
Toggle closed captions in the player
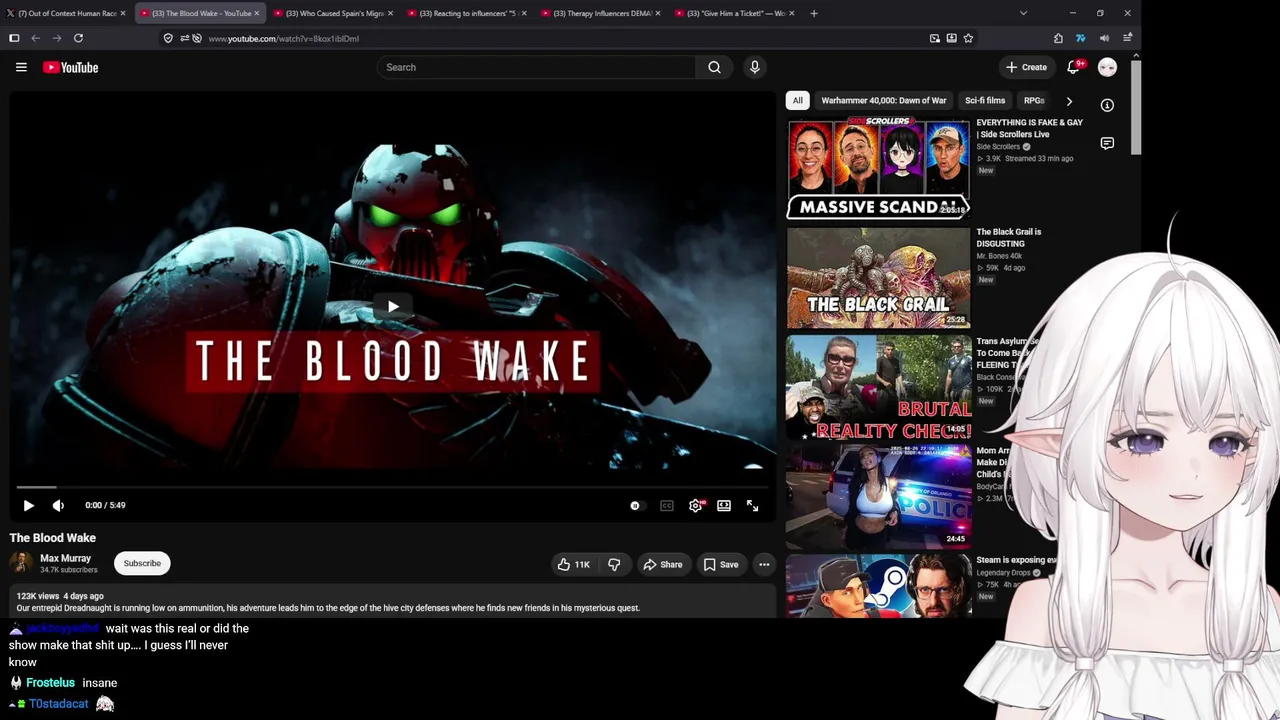(667, 506)
